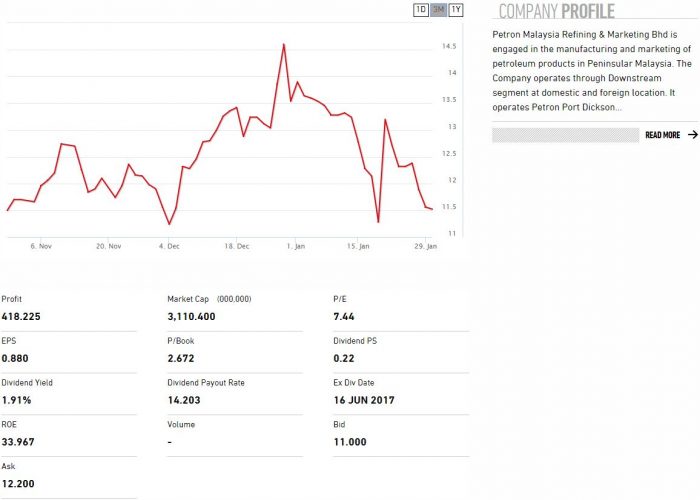700x500 pixels.
Task: Select the 1. Jan date axis label
Action: [x=295, y=246]
